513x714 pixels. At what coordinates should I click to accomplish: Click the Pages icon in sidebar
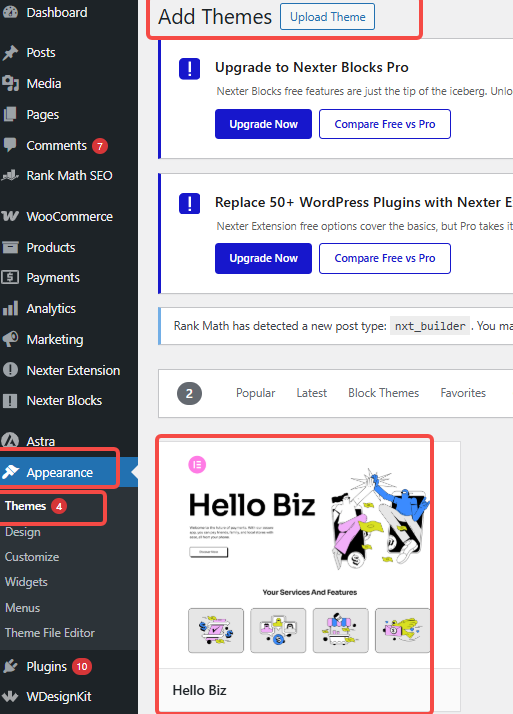(x=10, y=114)
